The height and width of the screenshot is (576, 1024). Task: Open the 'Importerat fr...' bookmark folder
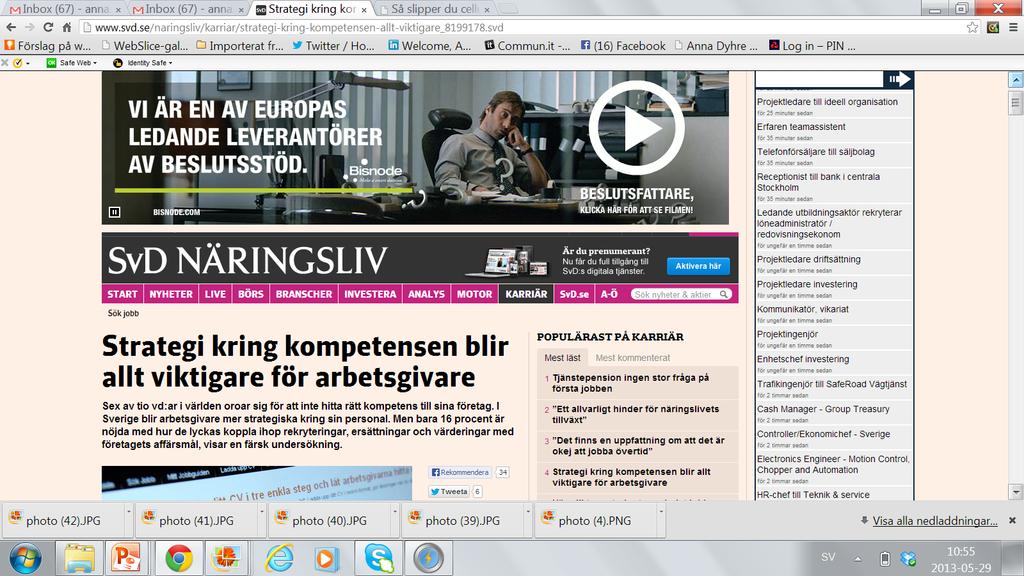(x=240, y=46)
